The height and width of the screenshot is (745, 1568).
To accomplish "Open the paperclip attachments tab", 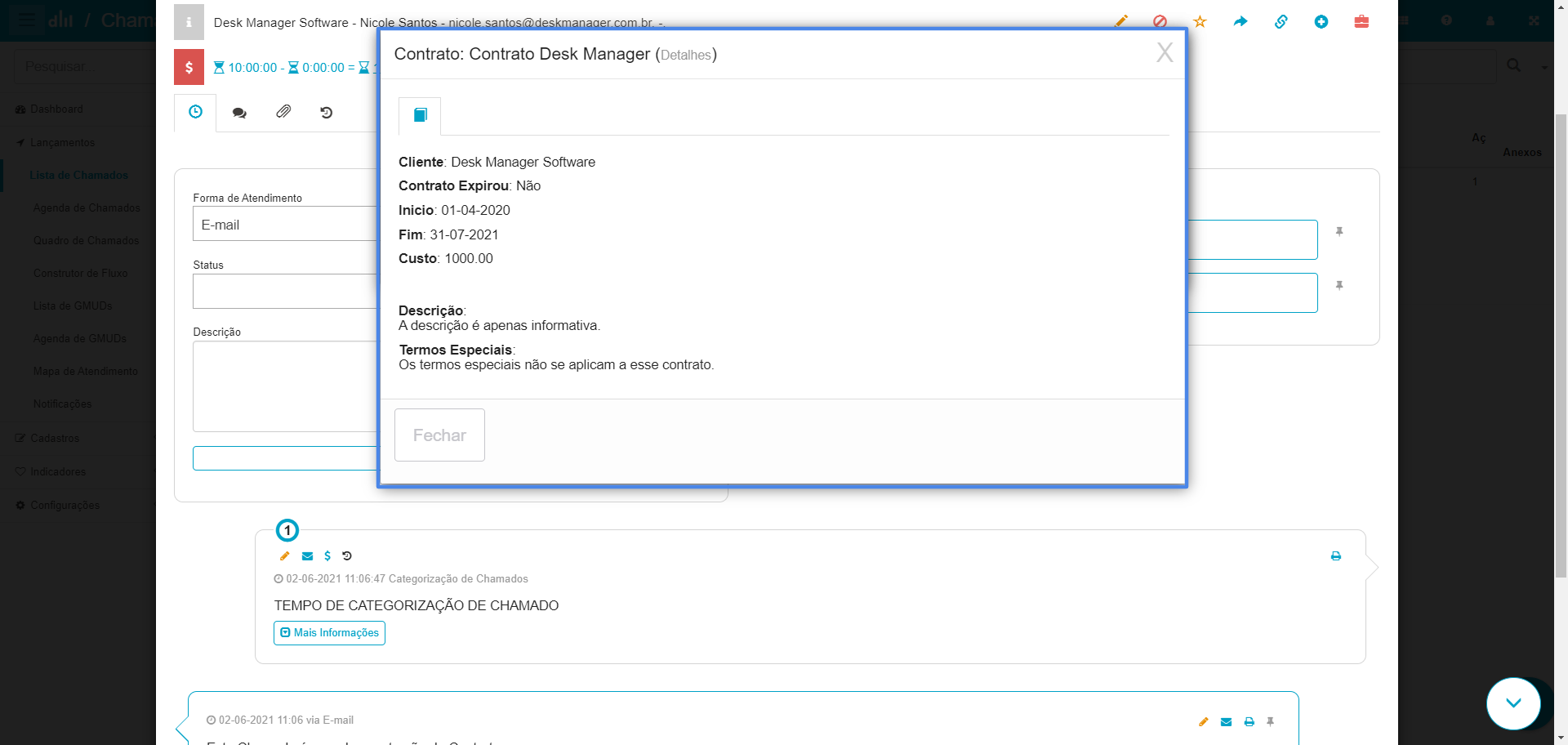I will [283, 112].
